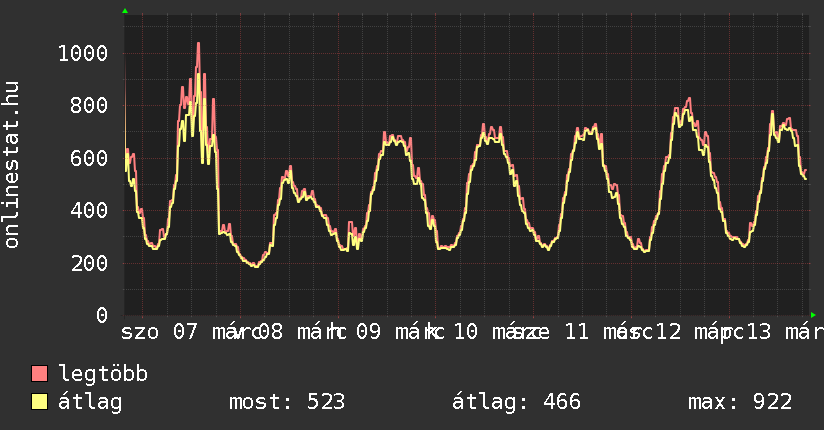The image size is (824, 430).
Task: Click the 1000 label on the y-axis
Action: 82,54
